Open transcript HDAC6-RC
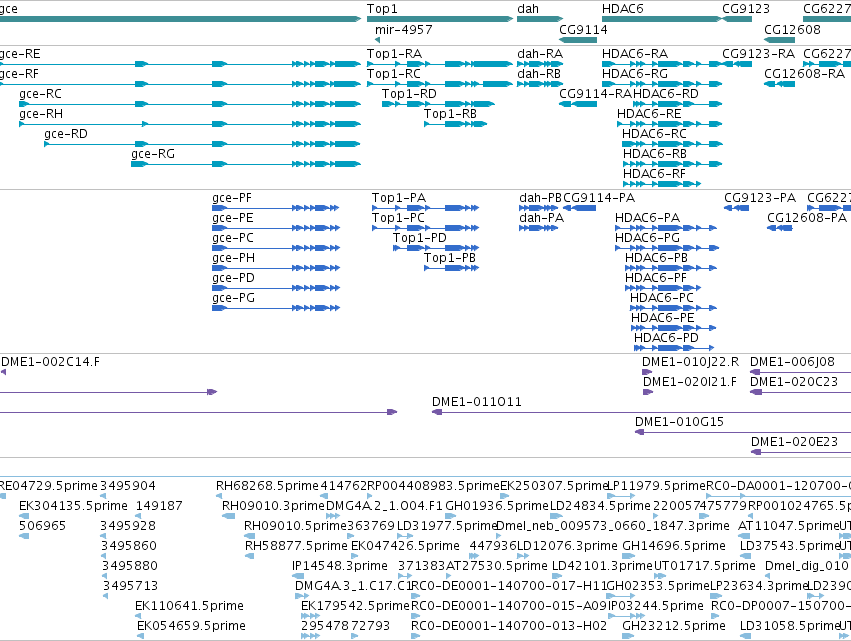This screenshot has width=851, height=641. tap(654, 134)
